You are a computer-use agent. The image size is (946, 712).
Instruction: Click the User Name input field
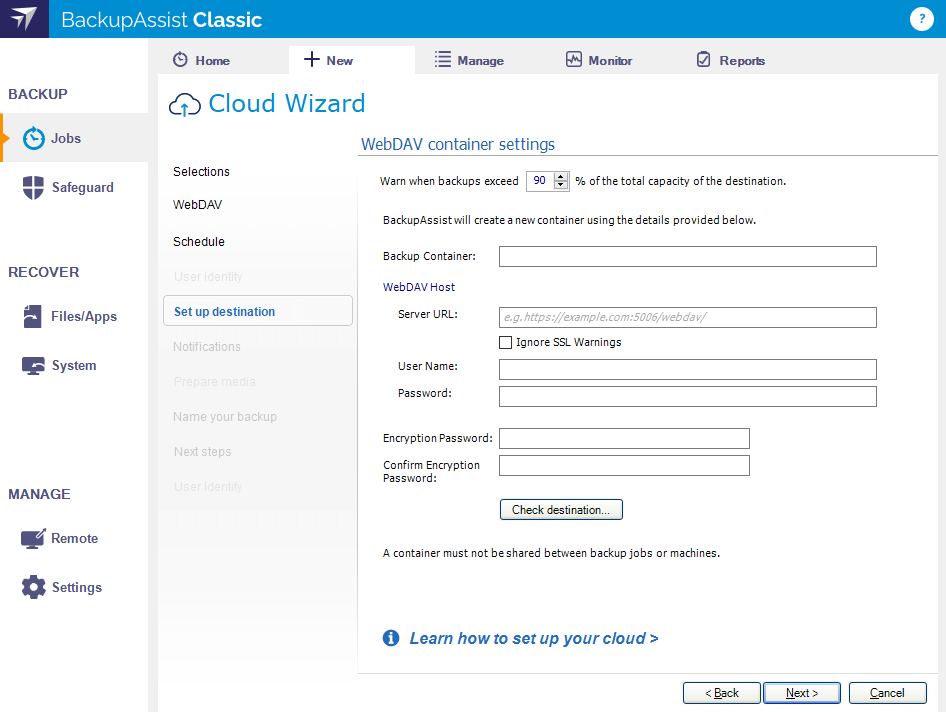688,369
